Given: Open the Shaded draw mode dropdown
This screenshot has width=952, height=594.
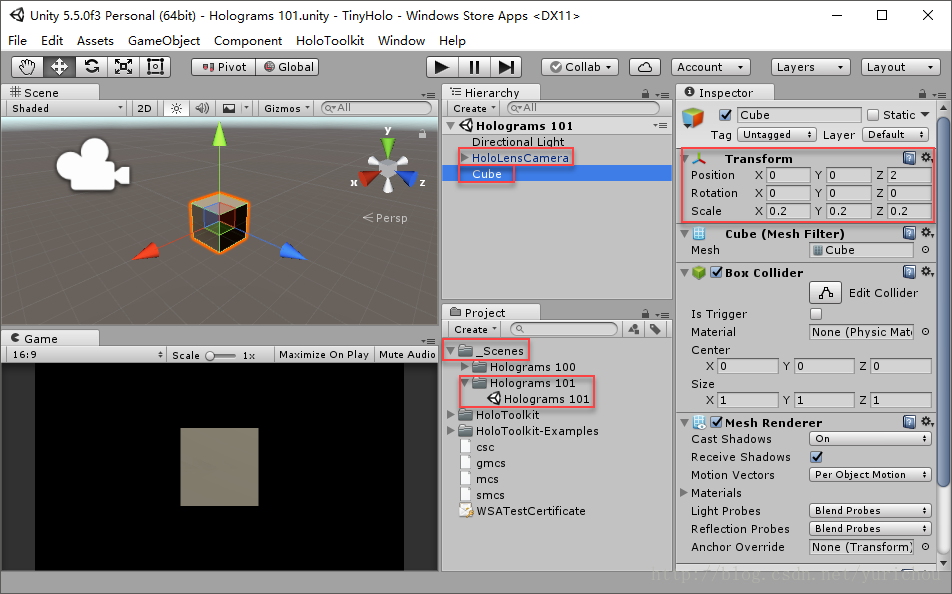Looking at the screenshot, I should pyautogui.click(x=66, y=108).
